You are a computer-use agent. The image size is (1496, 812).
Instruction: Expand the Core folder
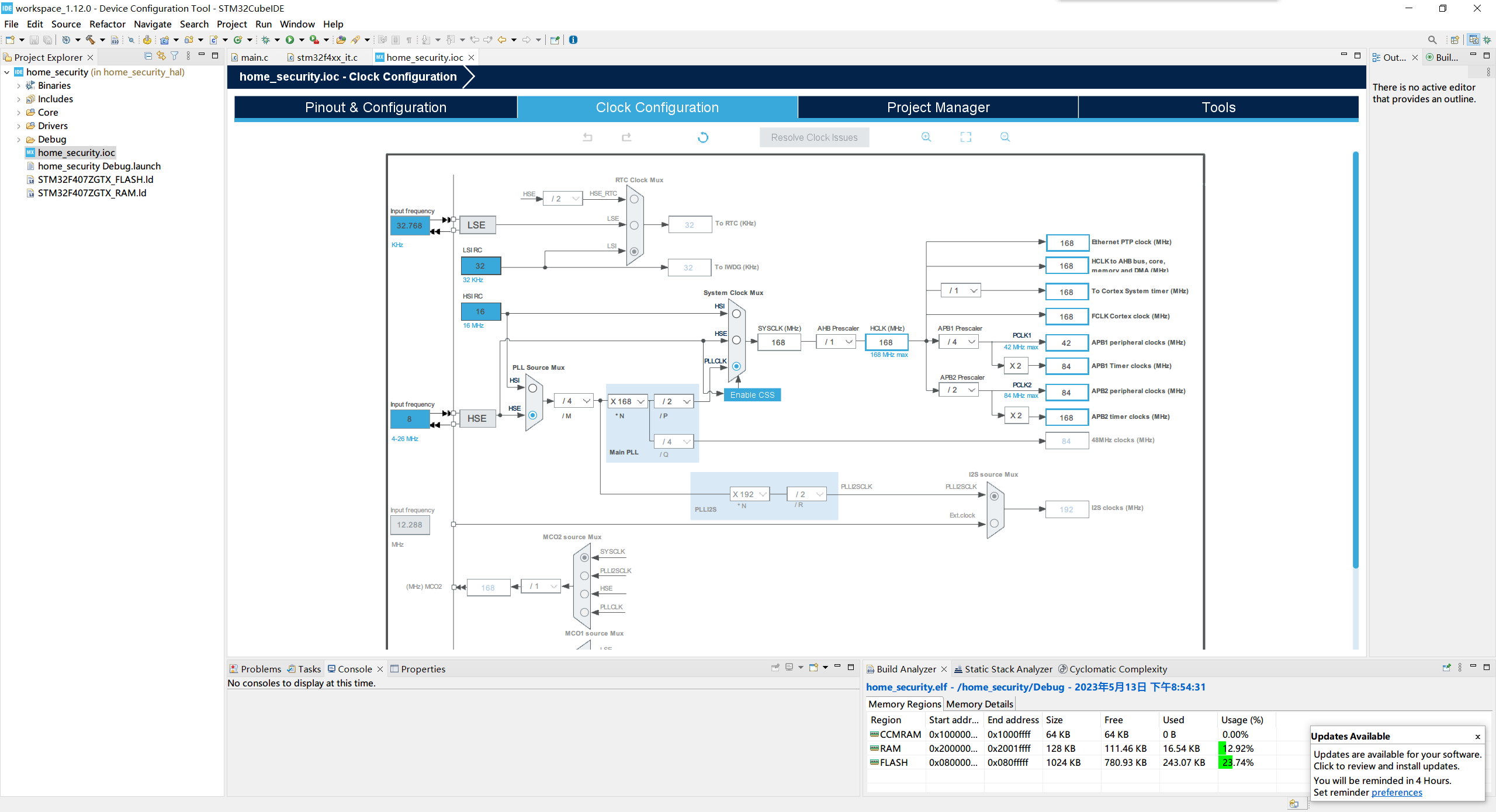click(19, 113)
